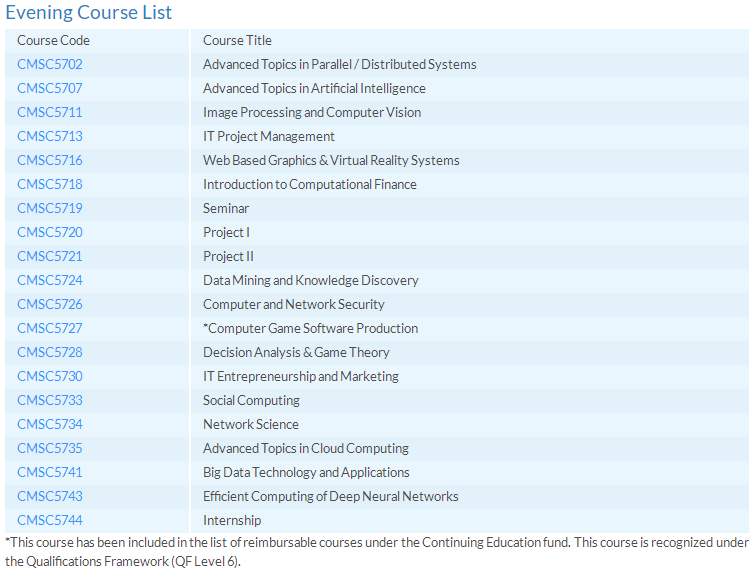
Task: Click Introduction to Computational Finance title
Action: 310,184
